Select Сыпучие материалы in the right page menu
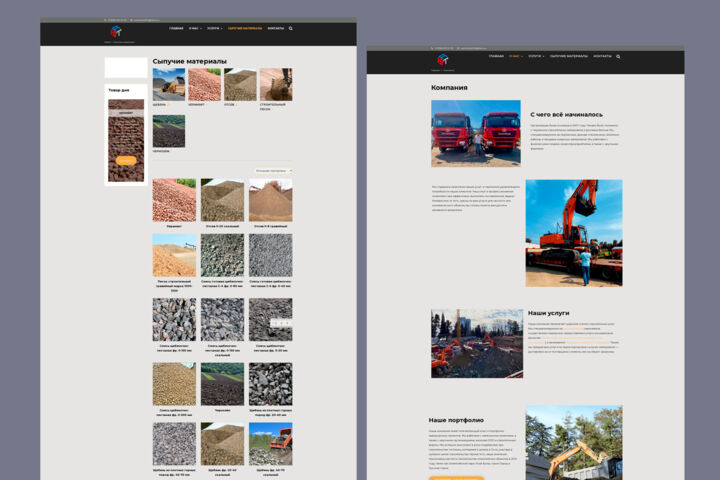The height and width of the screenshot is (480, 720). click(568, 56)
